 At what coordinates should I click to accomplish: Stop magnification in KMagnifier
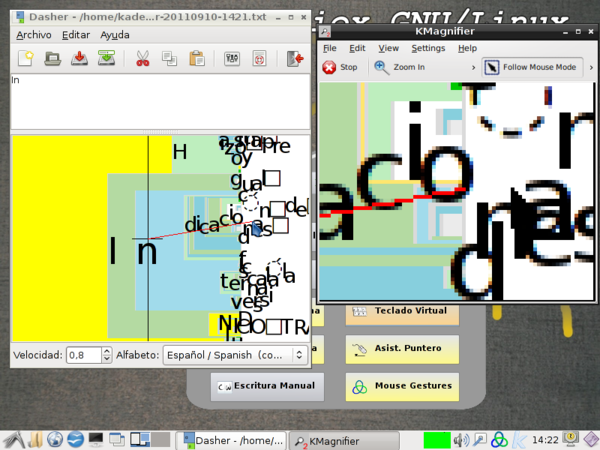click(x=340, y=67)
